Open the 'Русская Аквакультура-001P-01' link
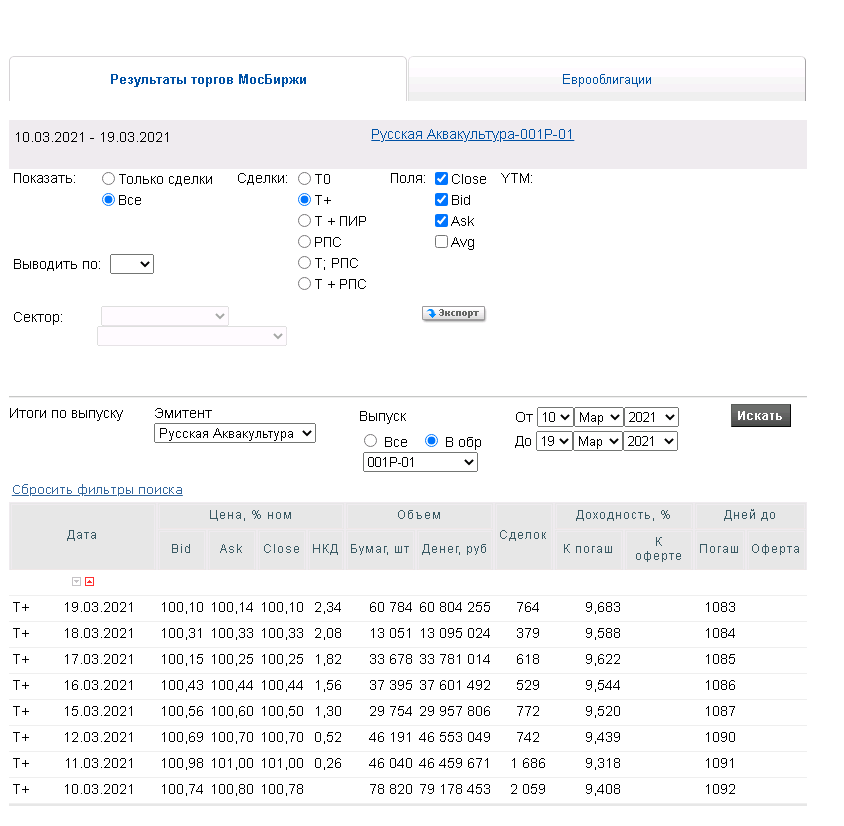The width and height of the screenshot is (844, 826). click(472, 134)
